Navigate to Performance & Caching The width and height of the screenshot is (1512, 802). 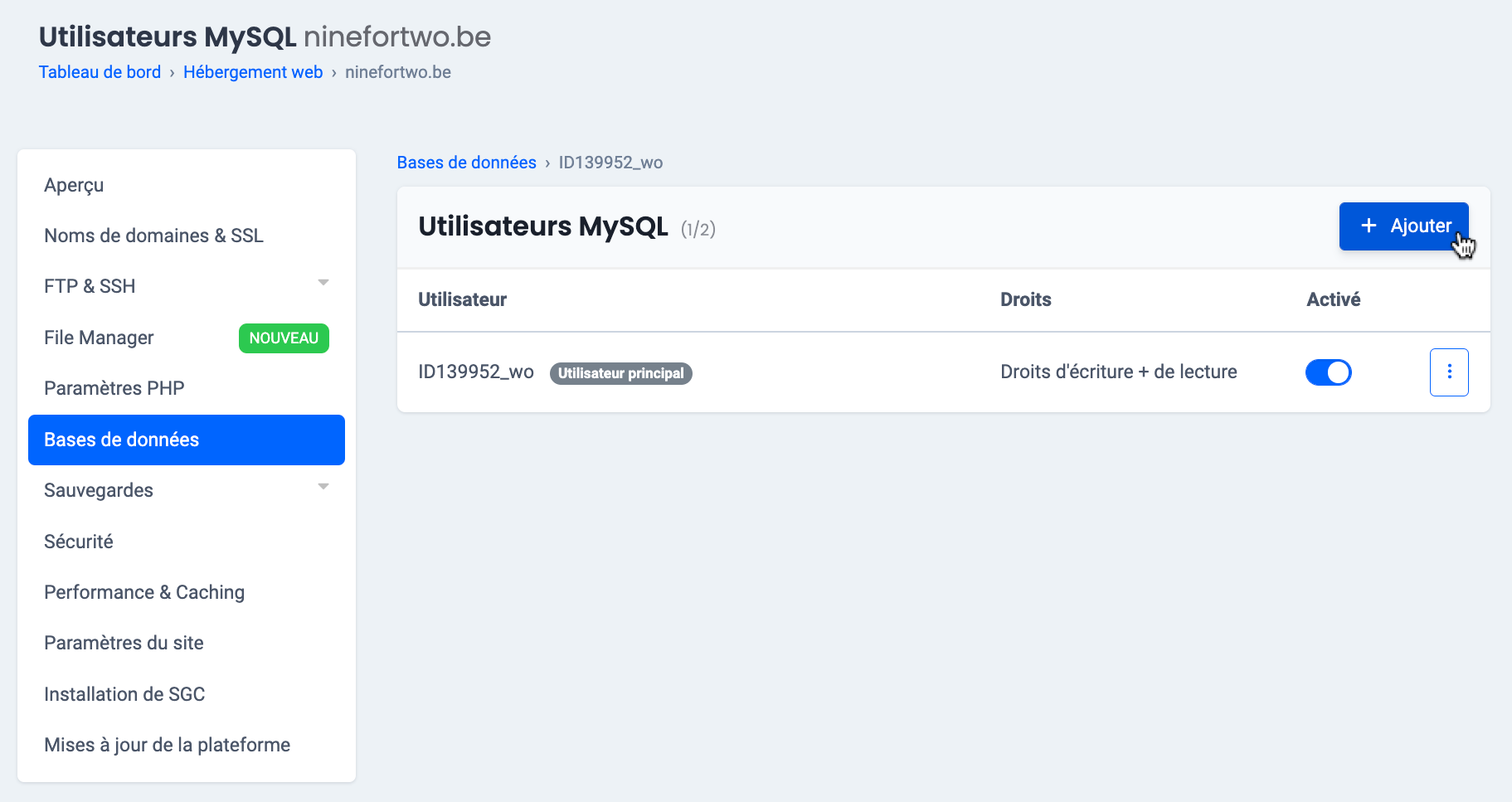(x=143, y=592)
